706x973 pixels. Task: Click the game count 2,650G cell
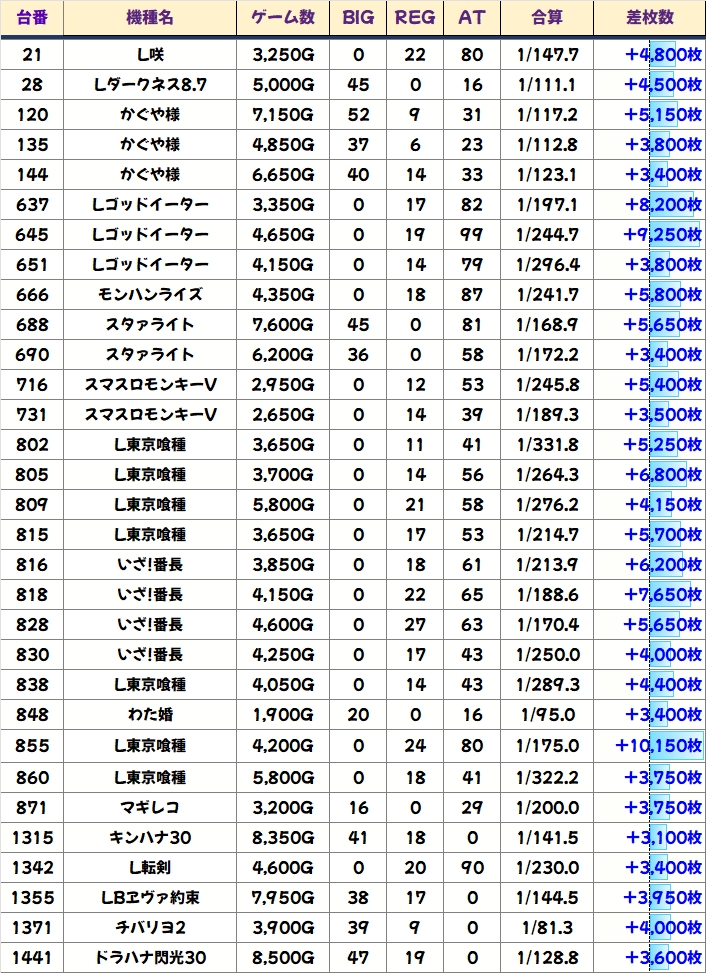[283, 415]
